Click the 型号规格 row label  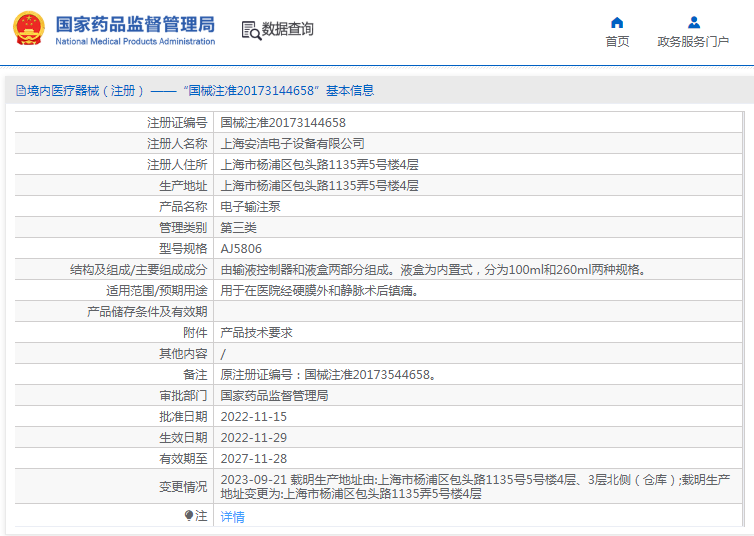[183, 249]
